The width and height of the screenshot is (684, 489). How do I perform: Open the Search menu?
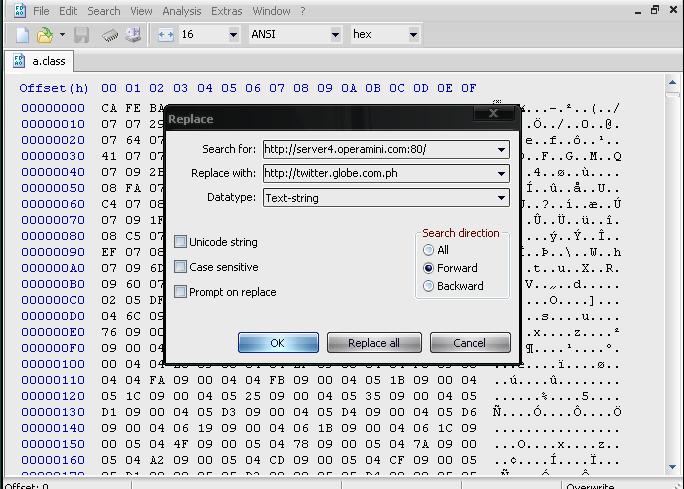pyautogui.click(x=103, y=11)
